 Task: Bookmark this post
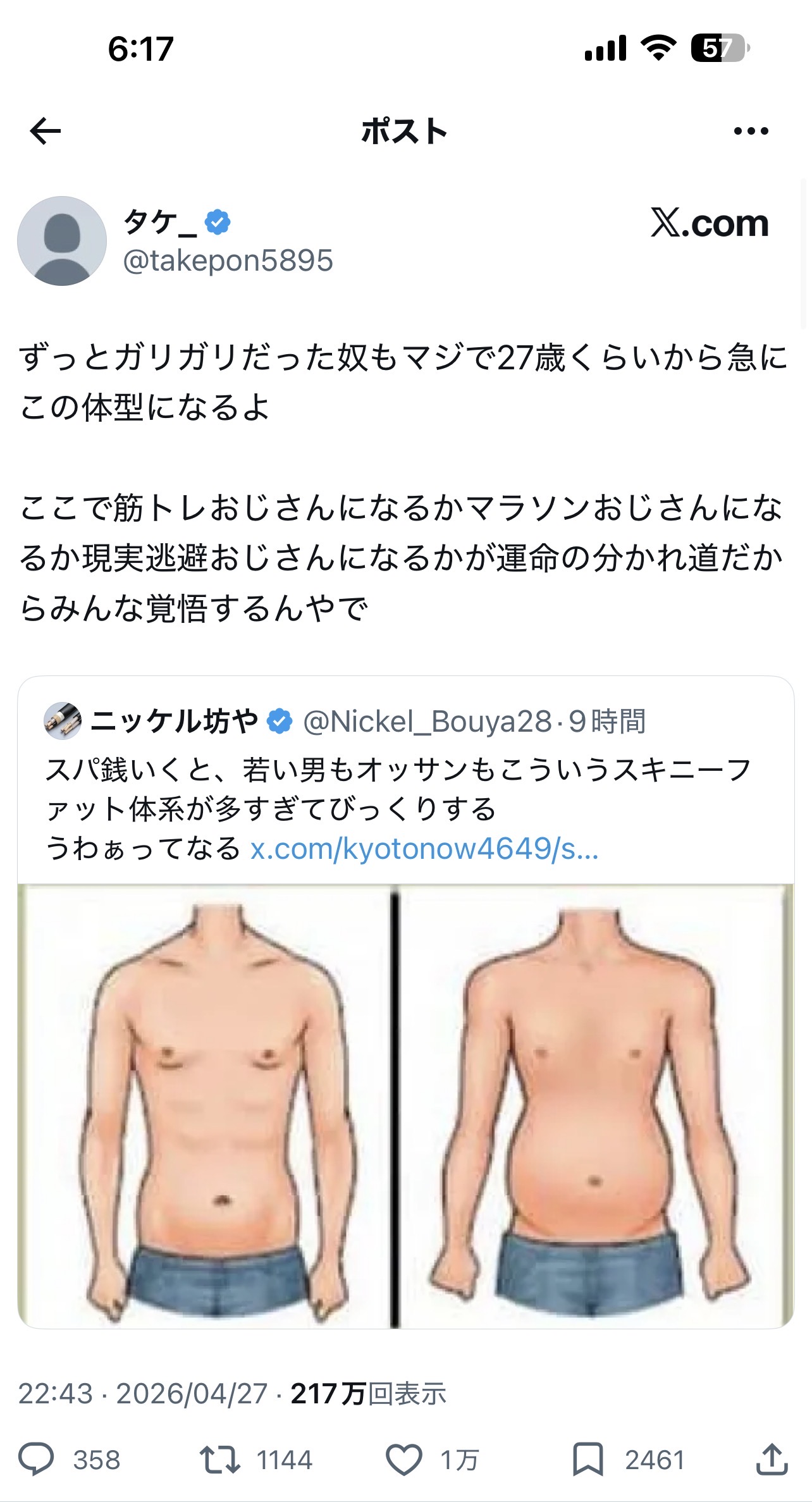pyautogui.click(x=587, y=1460)
